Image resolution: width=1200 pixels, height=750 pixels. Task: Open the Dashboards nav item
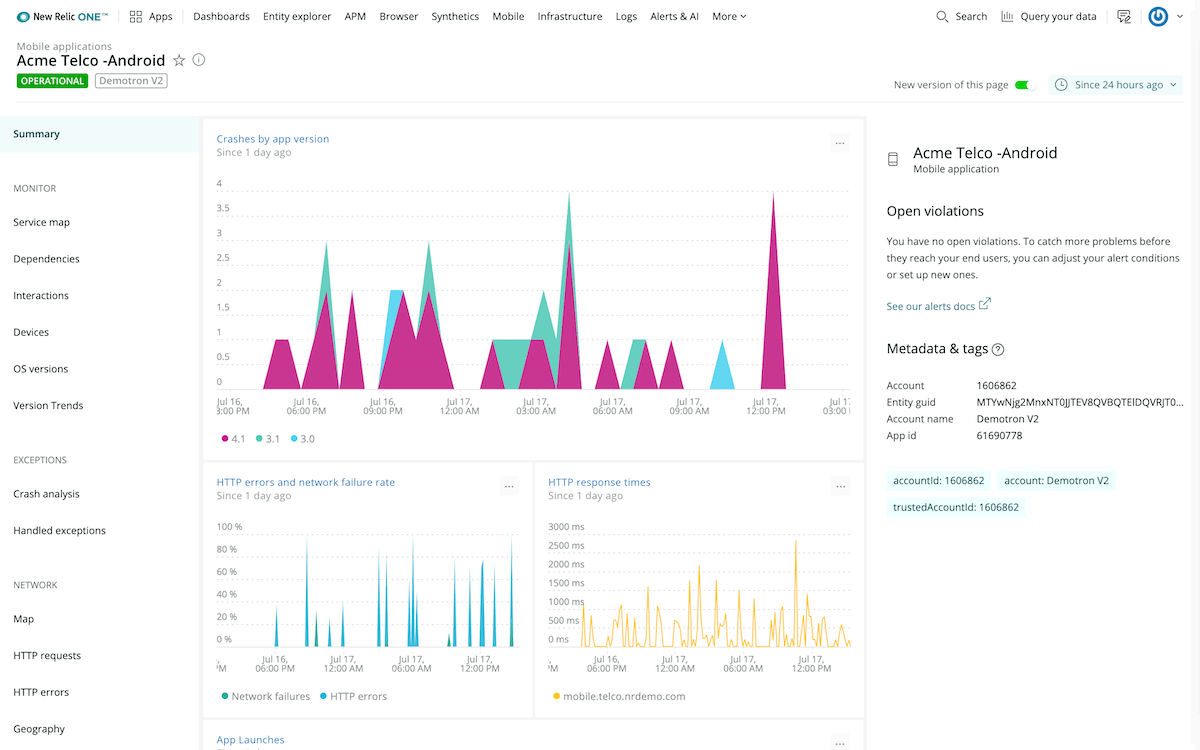click(221, 16)
